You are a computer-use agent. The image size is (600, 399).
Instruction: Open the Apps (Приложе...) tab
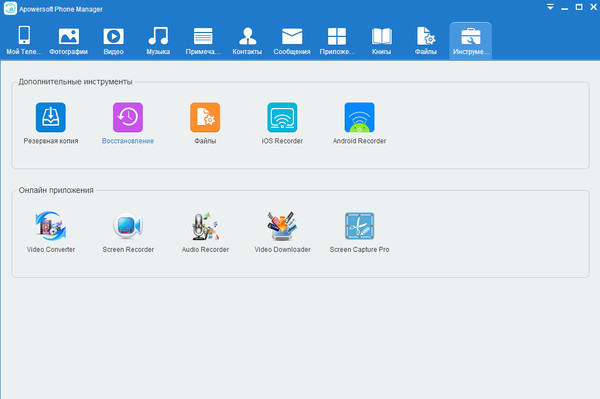tap(337, 41)
